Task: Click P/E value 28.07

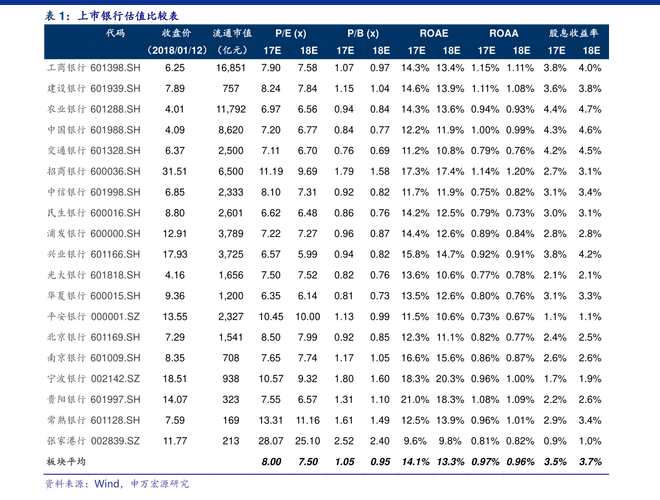Action: 271,441
